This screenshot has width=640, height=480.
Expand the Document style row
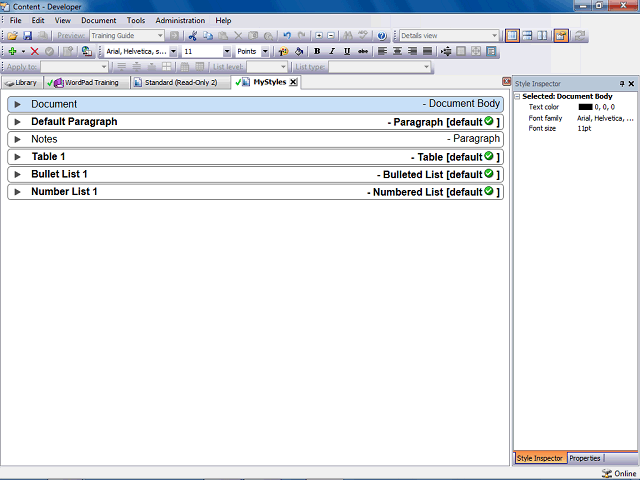point(17,104)
